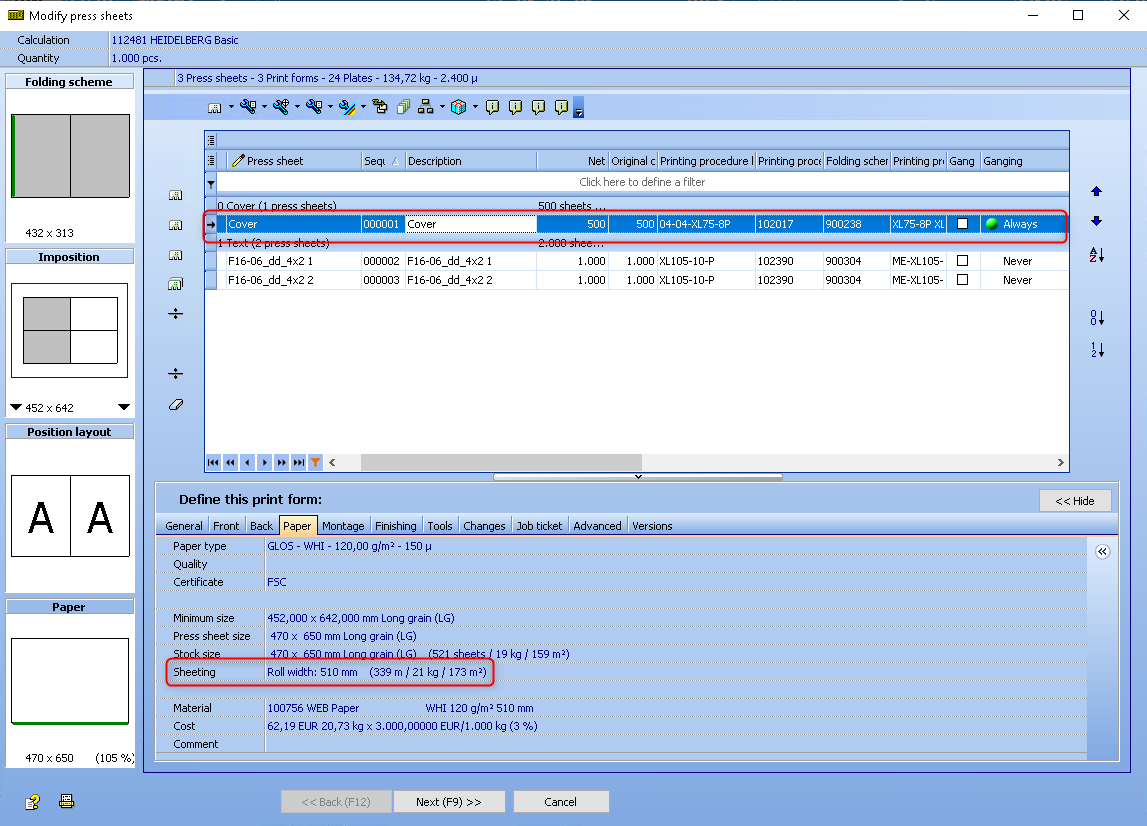The width and height of the screenshot is (1147, 826).
Task: Click the green Always ganging indicator
Action: coord(992,224)
